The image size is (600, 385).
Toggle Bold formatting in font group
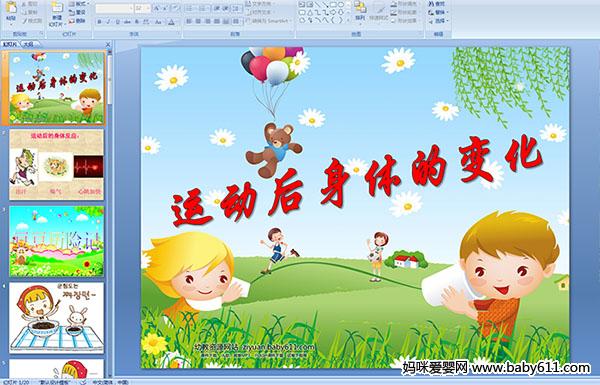click(99, 22)
